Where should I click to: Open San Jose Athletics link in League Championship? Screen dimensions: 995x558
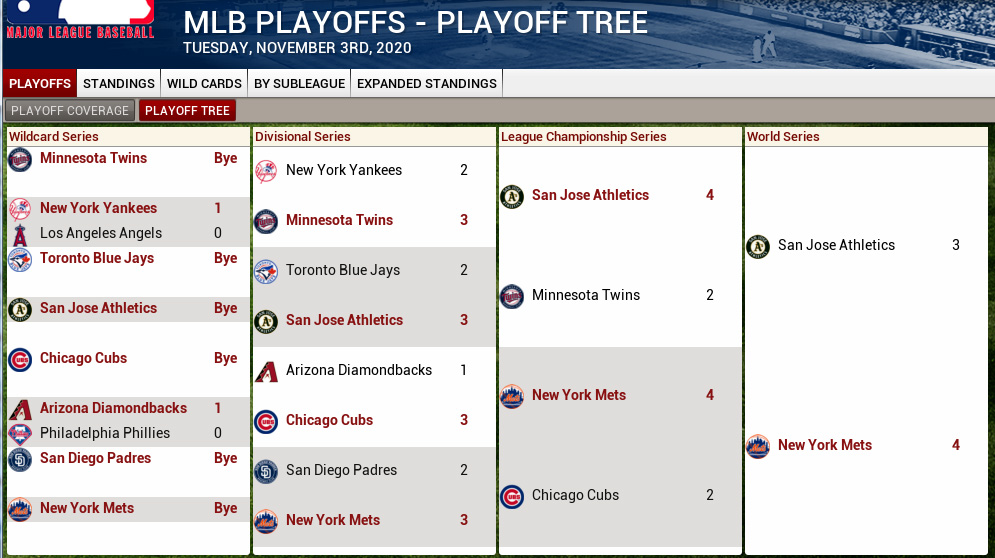tap(590, 195)
